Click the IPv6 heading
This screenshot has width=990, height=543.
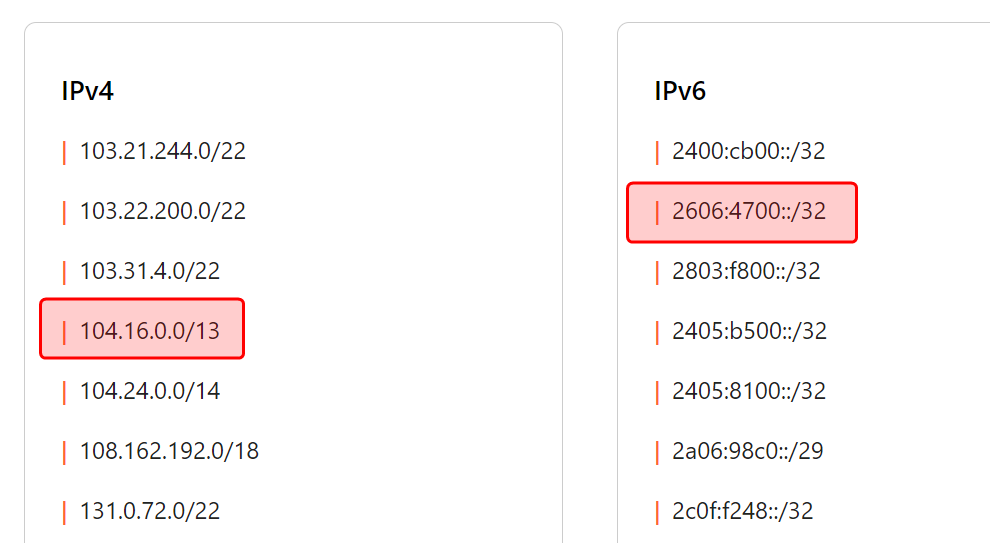[x=680, y=92]
